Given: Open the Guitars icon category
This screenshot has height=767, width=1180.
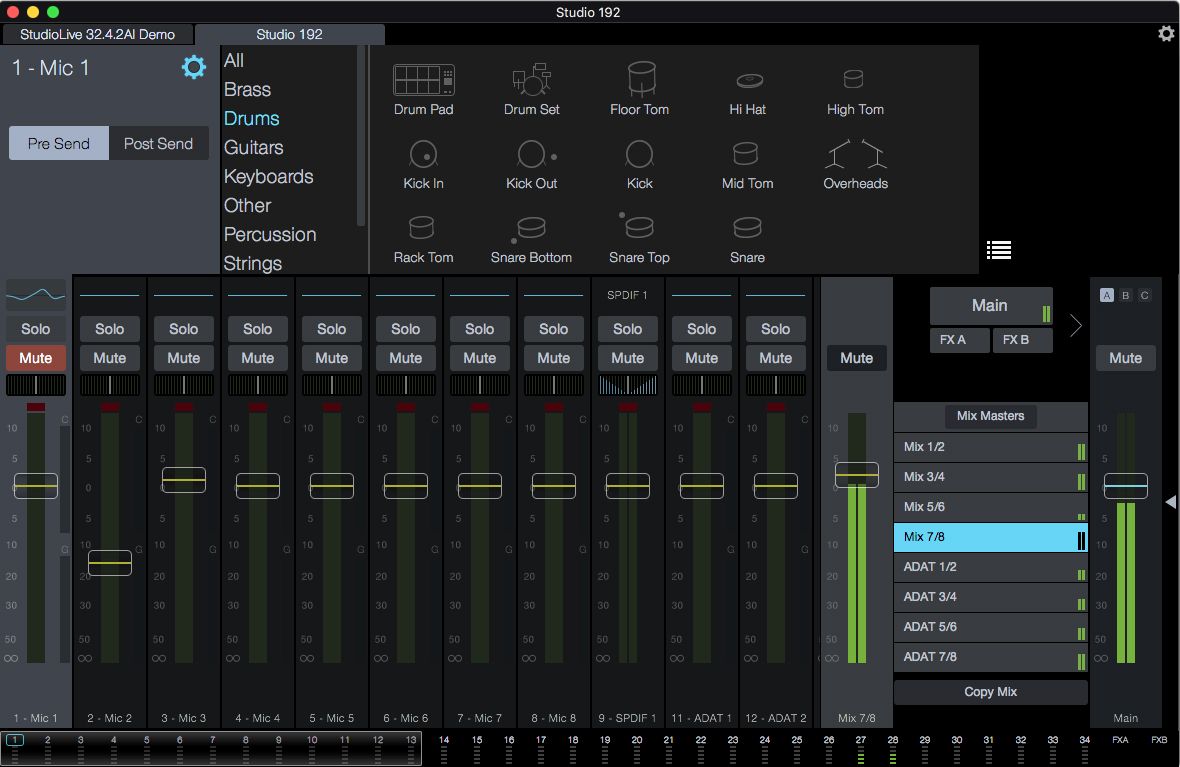Looking at the screenshot, I should pos(254,148).
